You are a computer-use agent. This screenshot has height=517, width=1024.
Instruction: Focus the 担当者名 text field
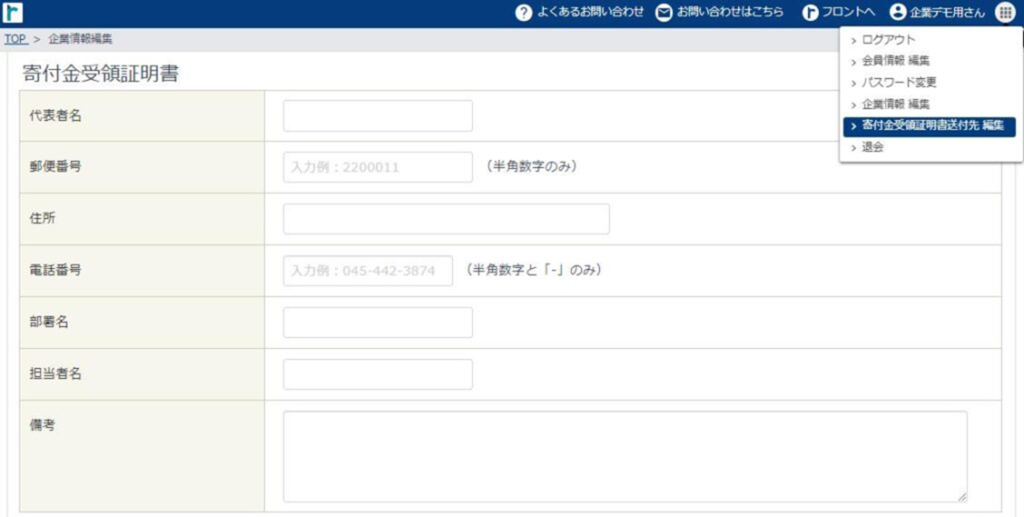point(377,374)
